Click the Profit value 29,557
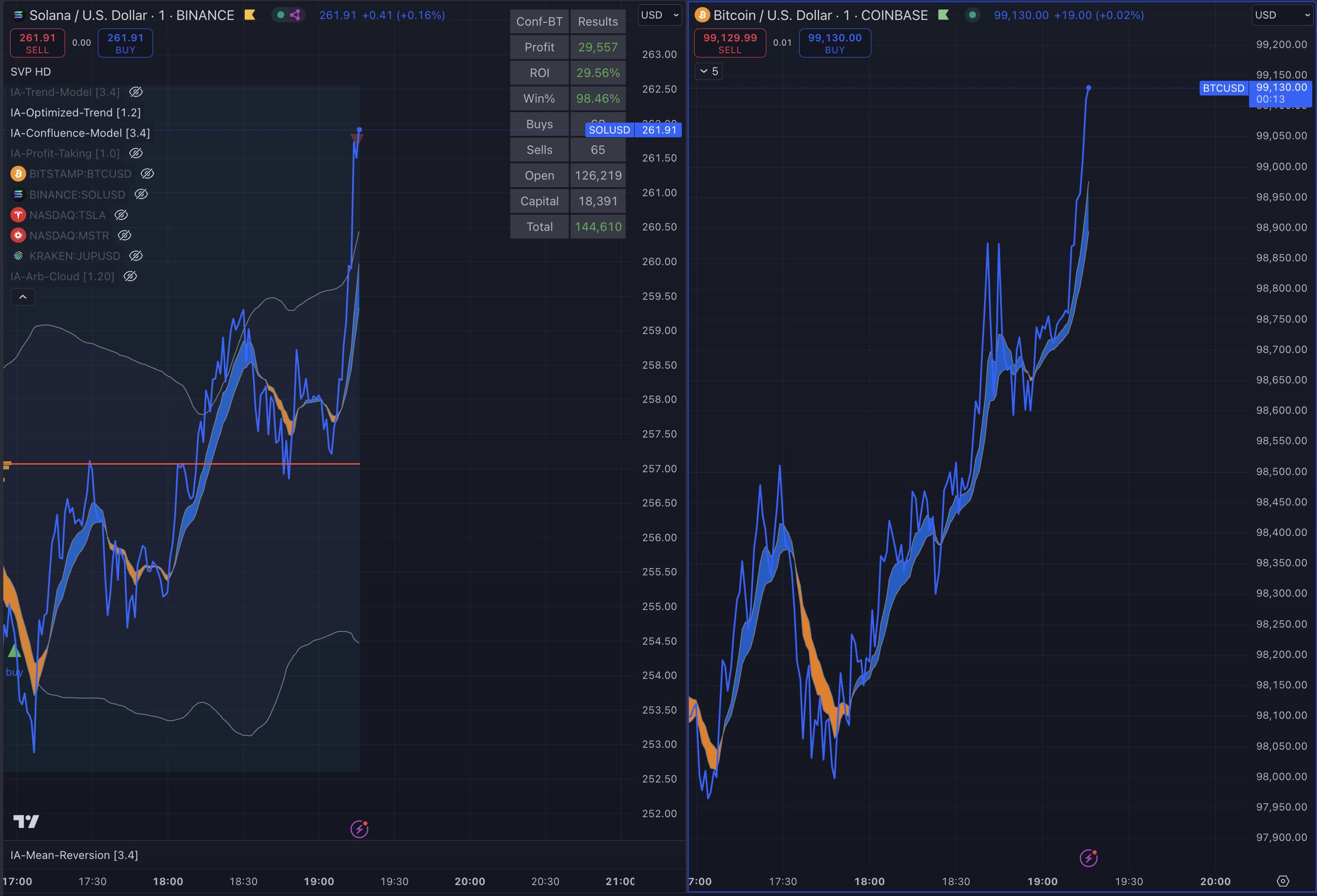 click(x=598, y=47)
